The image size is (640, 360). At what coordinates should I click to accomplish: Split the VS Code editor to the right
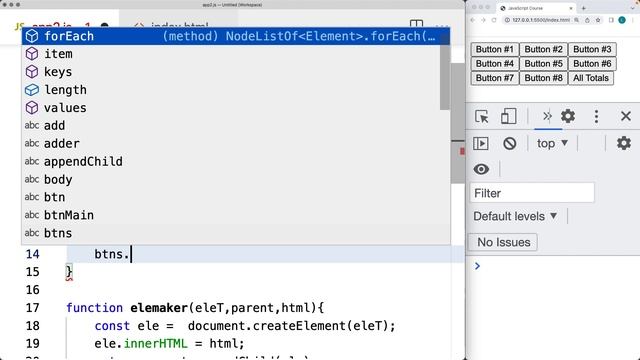click(416, 24)
